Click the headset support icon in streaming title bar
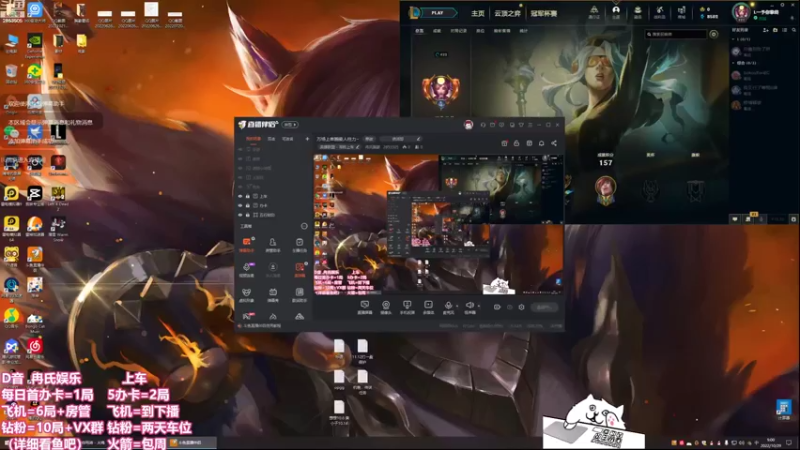This screenshot has width=800, height=450. (483, 124)
